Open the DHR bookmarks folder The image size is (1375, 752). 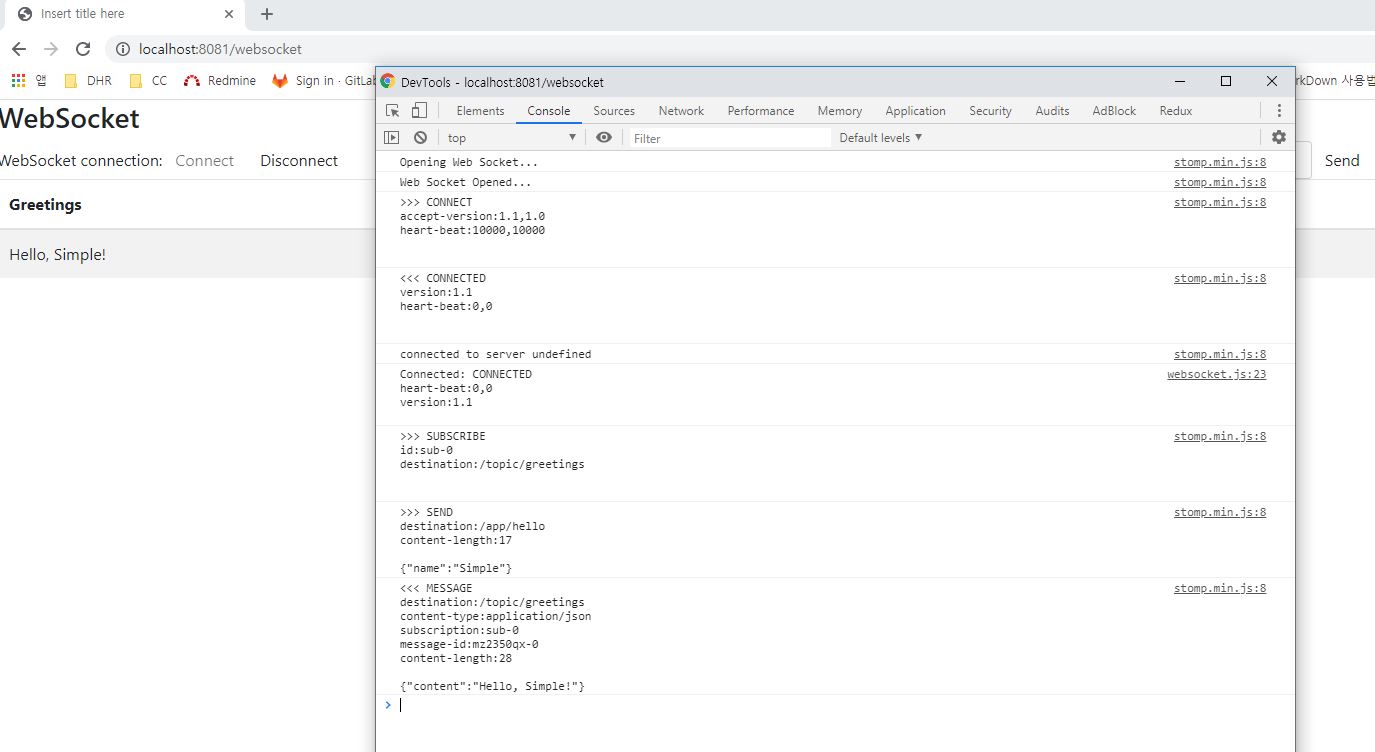point(88,81)
